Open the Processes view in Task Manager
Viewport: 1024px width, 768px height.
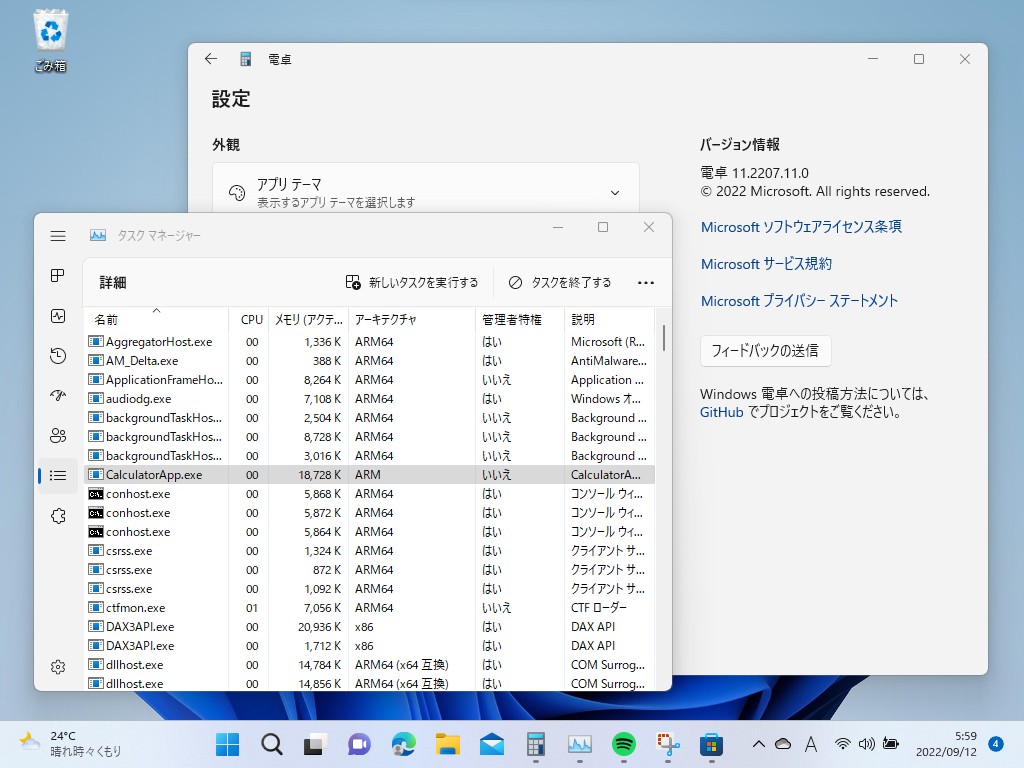(x=58, y=275)
